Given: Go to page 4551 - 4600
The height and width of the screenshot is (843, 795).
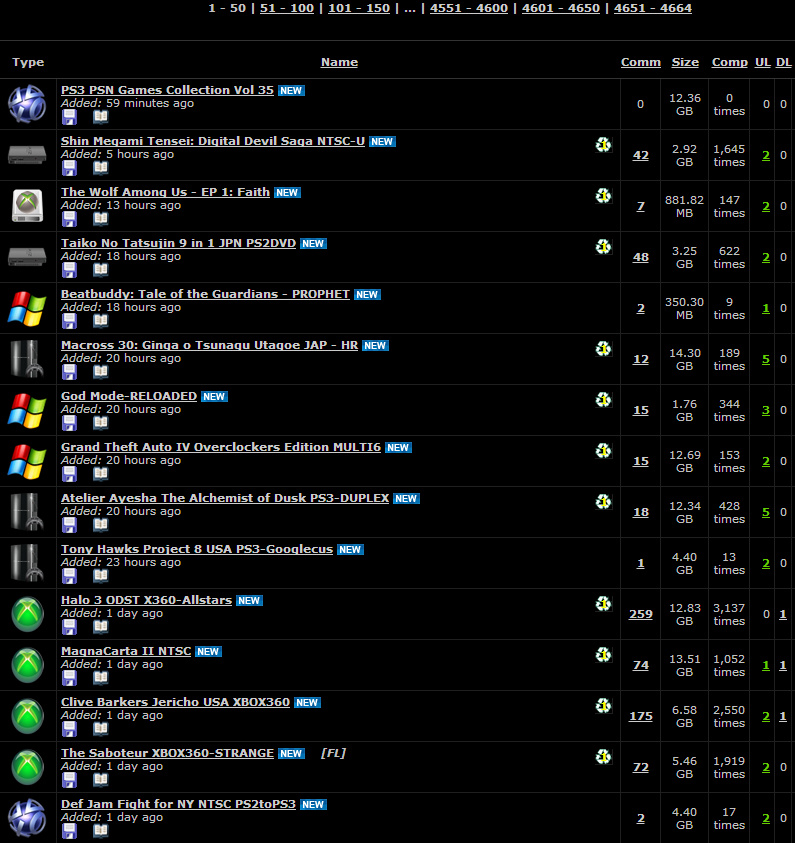Looking at the screenshot, I should pyautogui.click(x=469, y=8).
